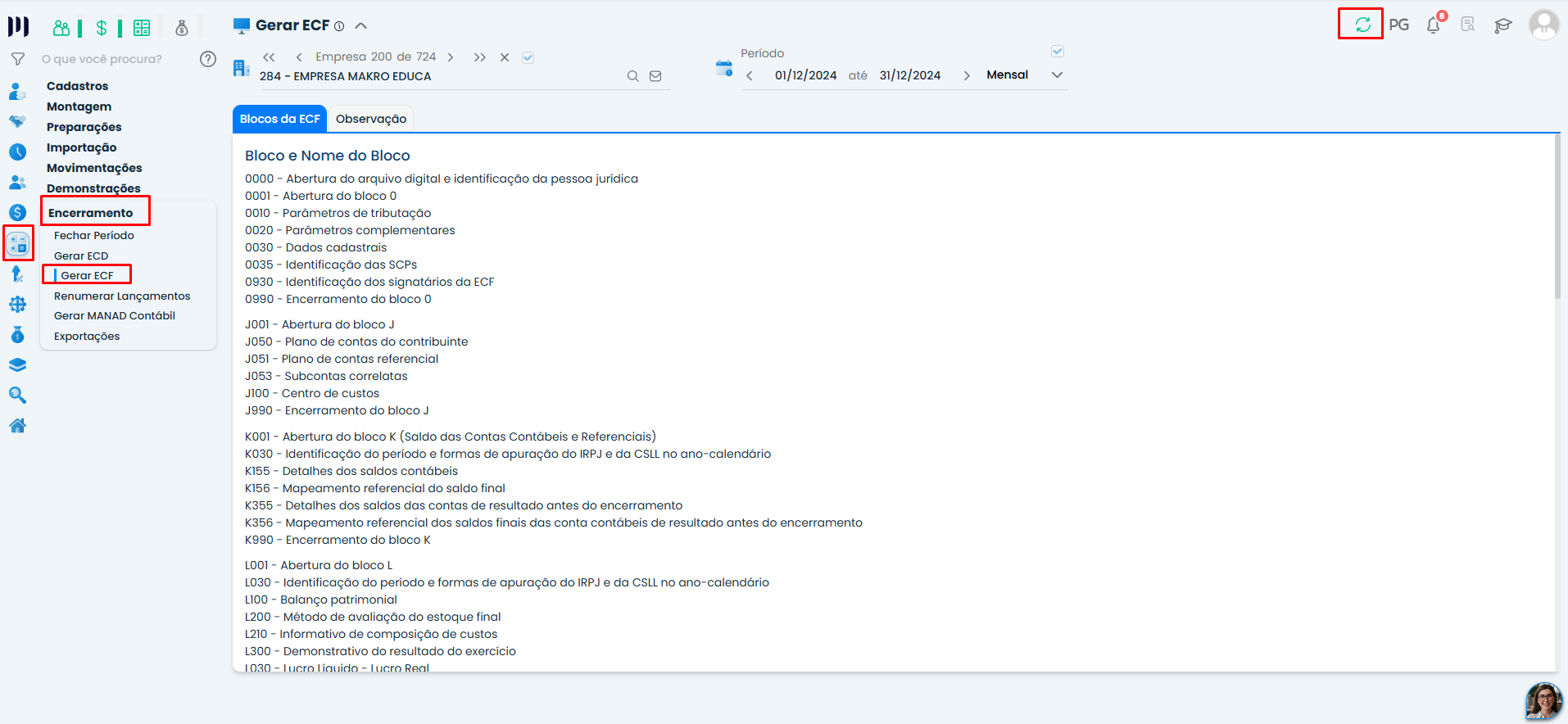Viewport: 1568px width, 724px height.
Task: Open Renumerar Lançamentos menu item
Action: tap(122, 296)
